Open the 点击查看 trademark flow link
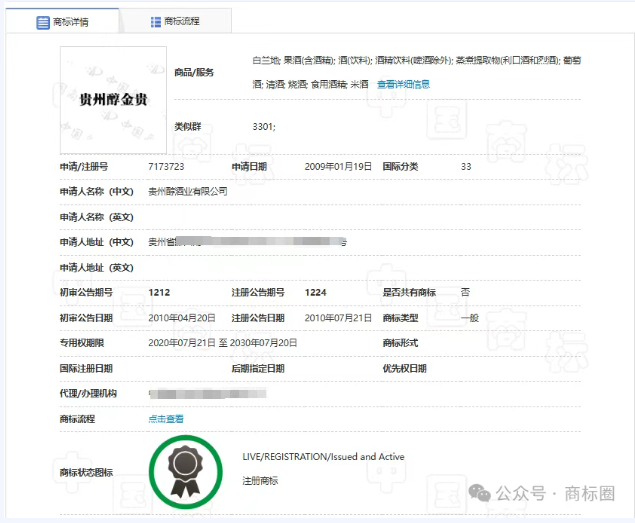Screen dimensions: 635x523 [166, 419]
